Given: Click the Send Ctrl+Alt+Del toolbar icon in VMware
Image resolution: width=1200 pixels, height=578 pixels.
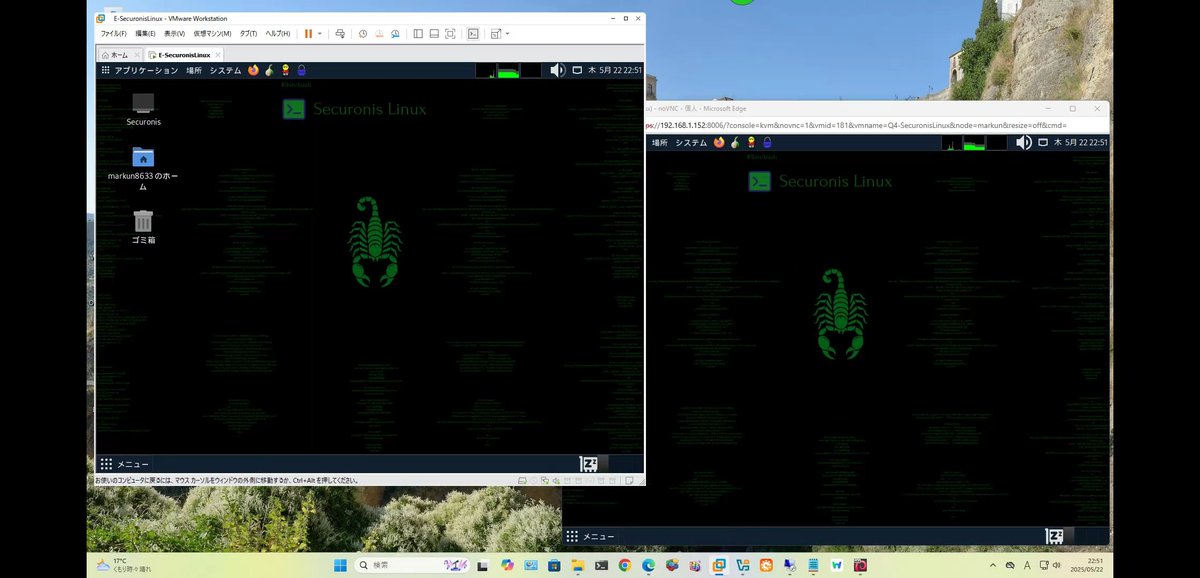Looking at the screenshot, I should (x=340, y=34).
